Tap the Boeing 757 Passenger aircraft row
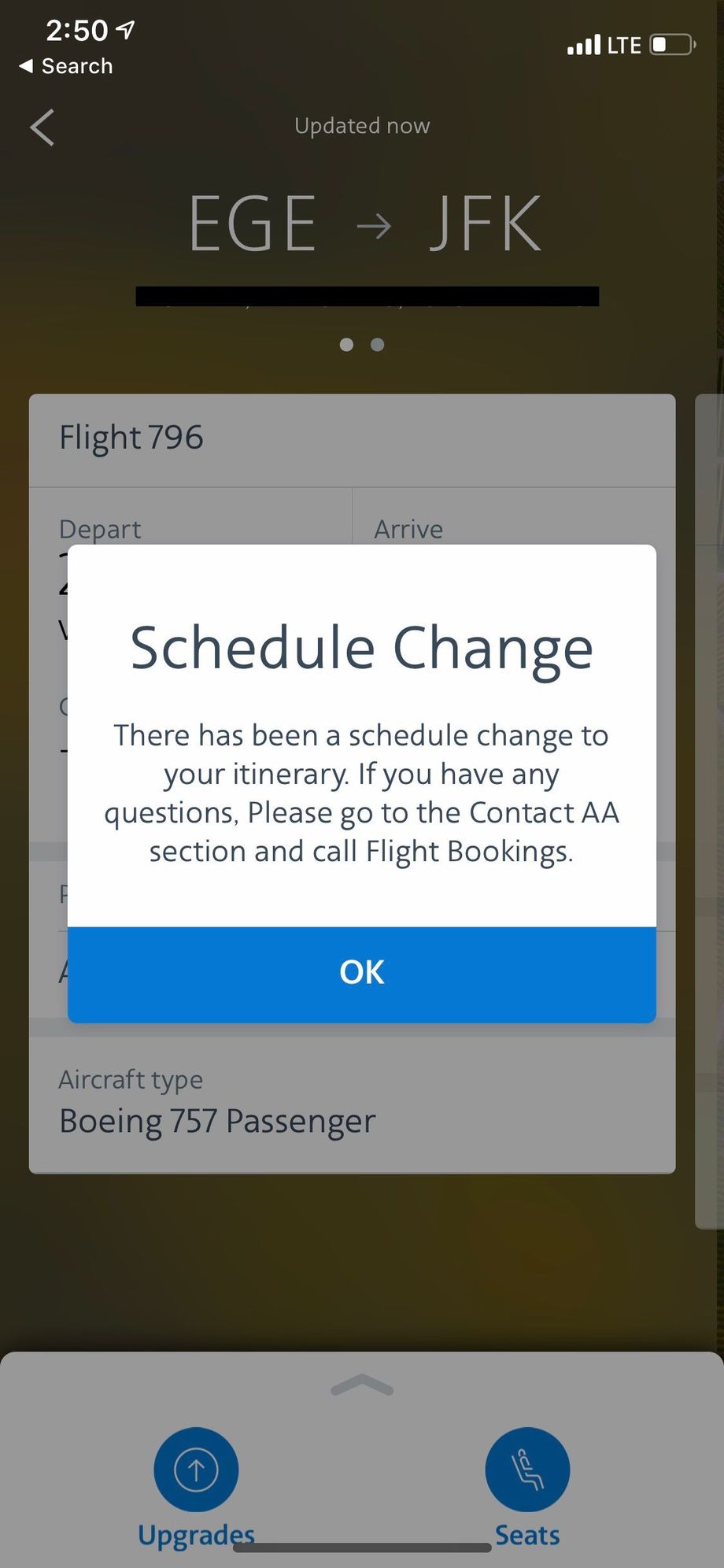 click(x=352, y=1104)
